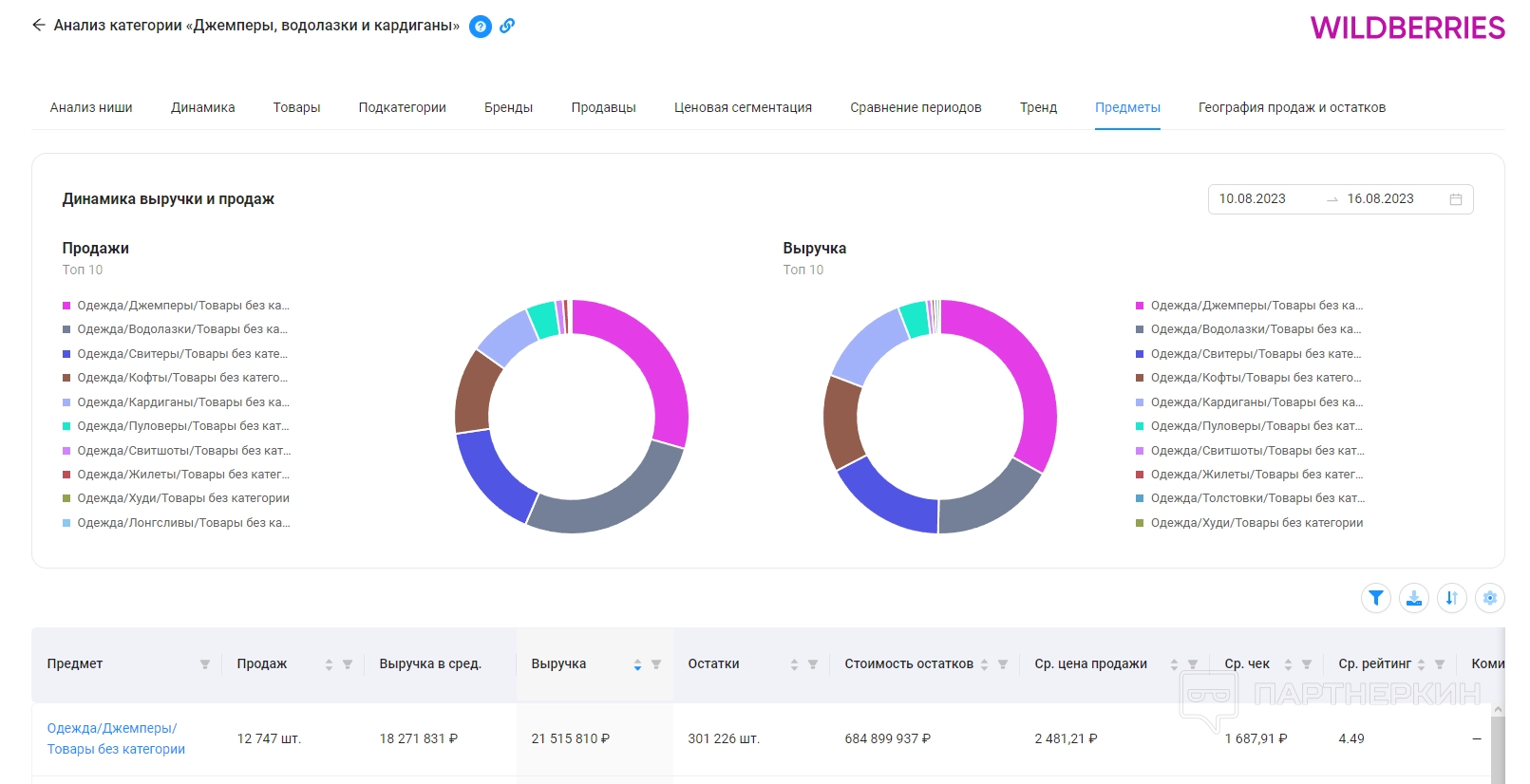Sort the table by the Продаж column
The image size is (1530, 784).
[329, 664]
